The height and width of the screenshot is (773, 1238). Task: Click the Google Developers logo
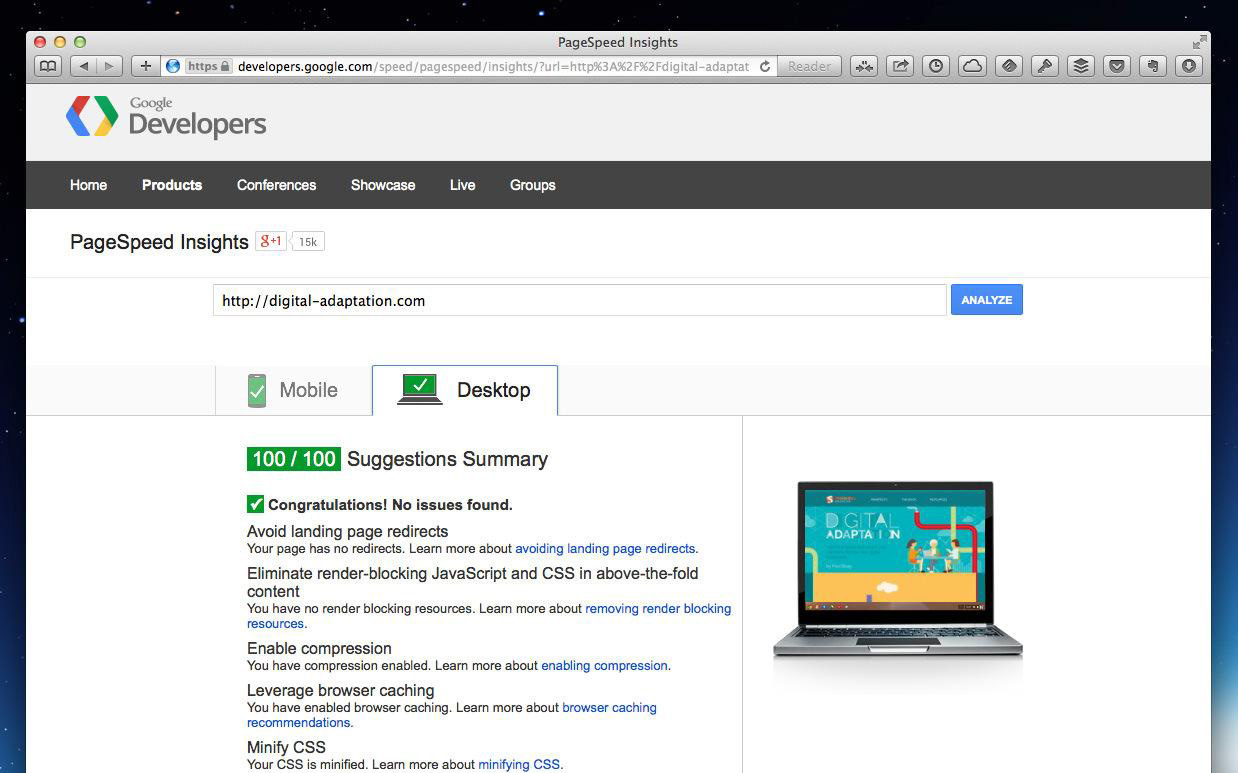pos(166,117)
